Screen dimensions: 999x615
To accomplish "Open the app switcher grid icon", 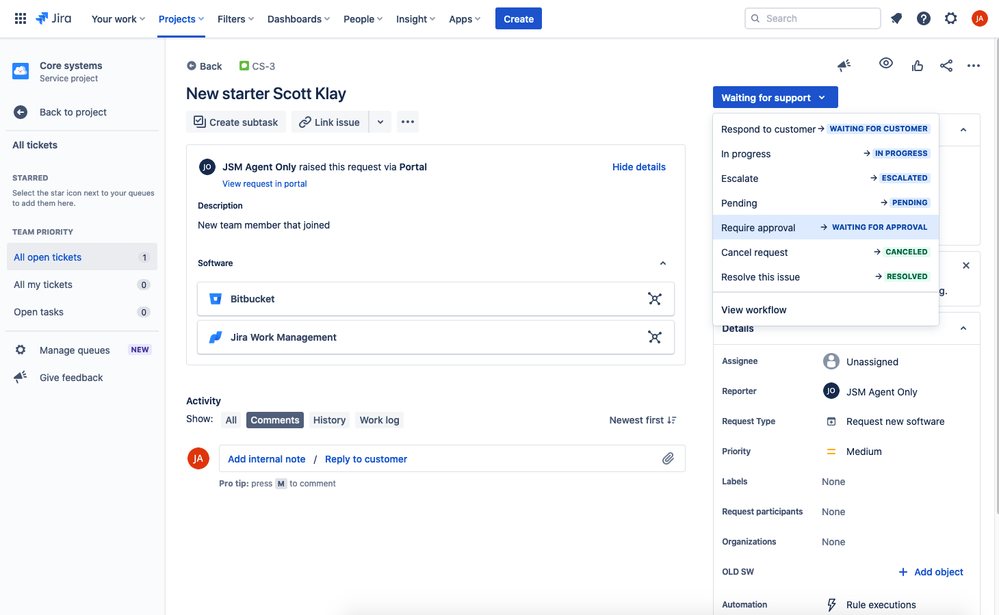I will tap(20, 18).
